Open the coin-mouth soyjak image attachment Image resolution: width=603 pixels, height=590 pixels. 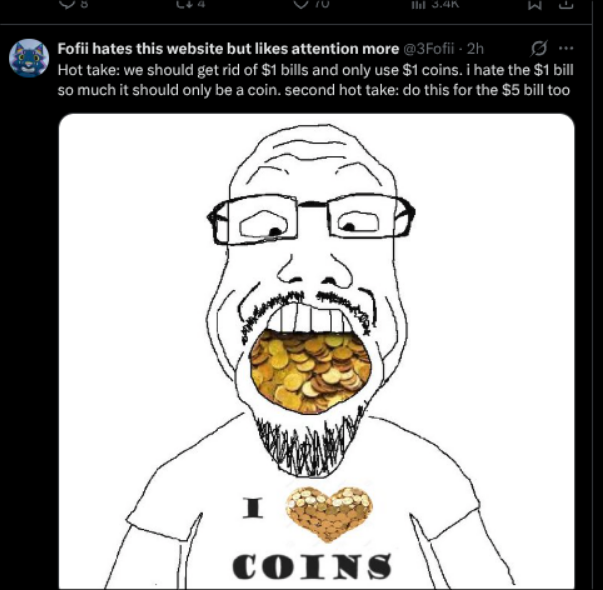click(316, 351)
